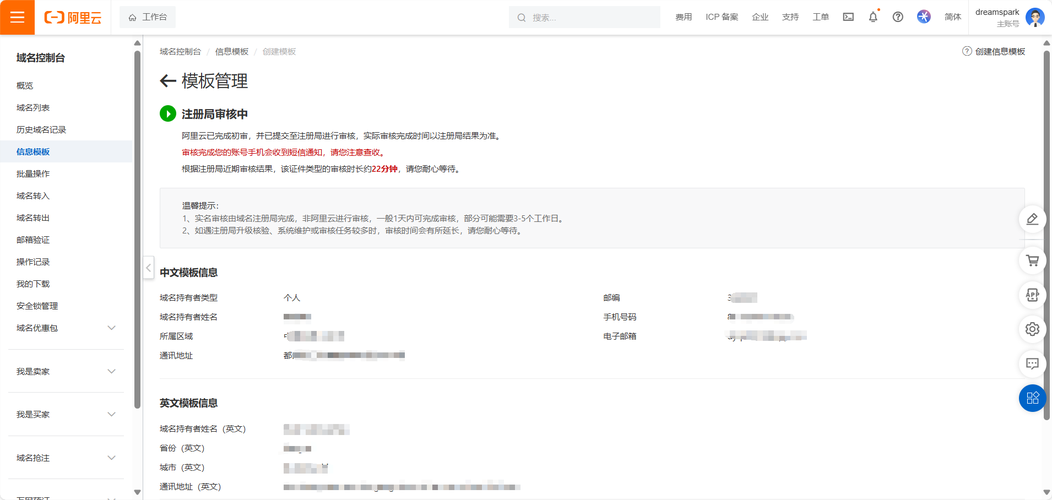Viewport: 1052px width, 500px height.
Task: Click the Alibaba Cloud logo
Action: (x=72, y=17)
